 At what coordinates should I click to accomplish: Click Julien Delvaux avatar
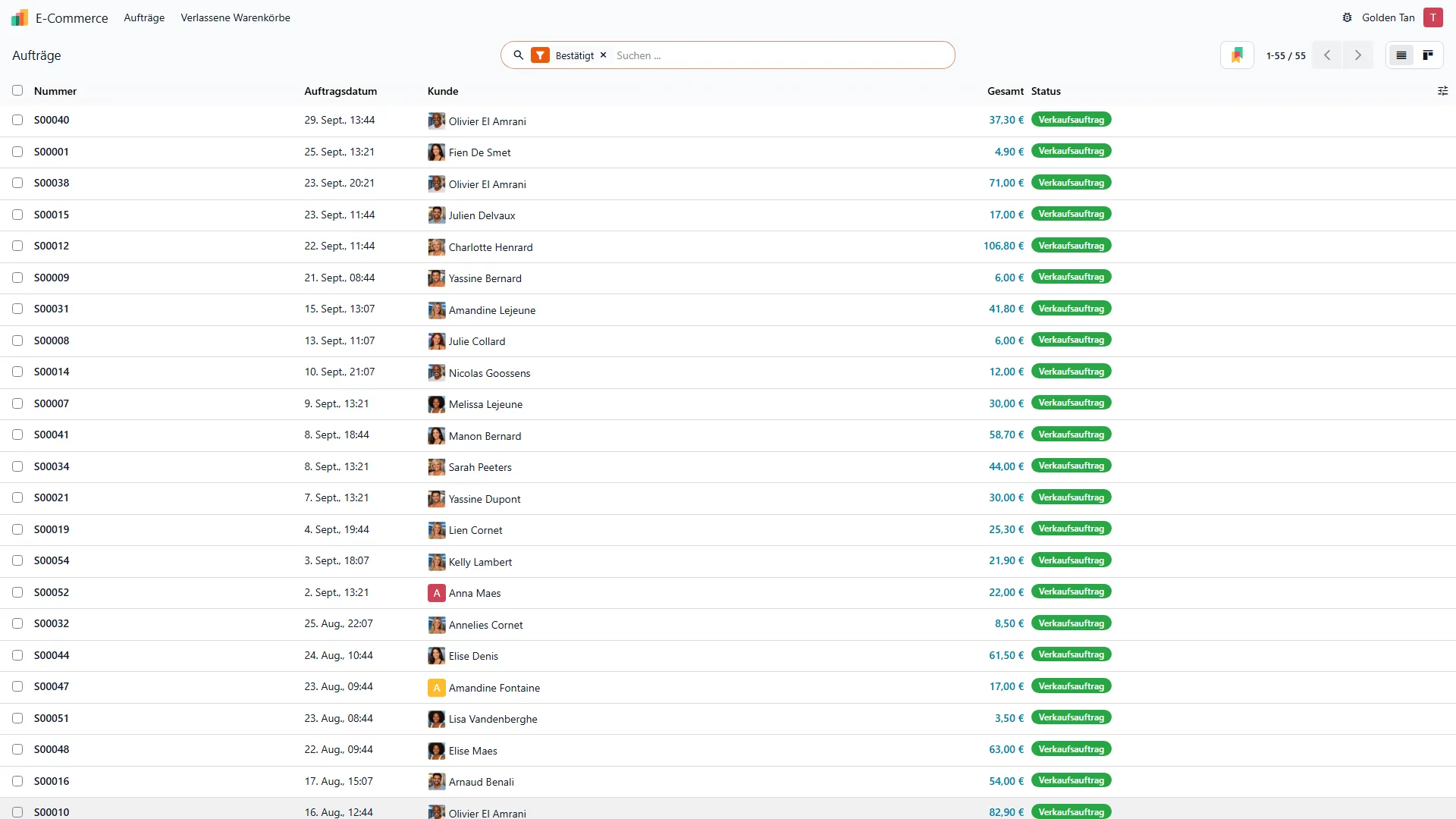point(437,215)
